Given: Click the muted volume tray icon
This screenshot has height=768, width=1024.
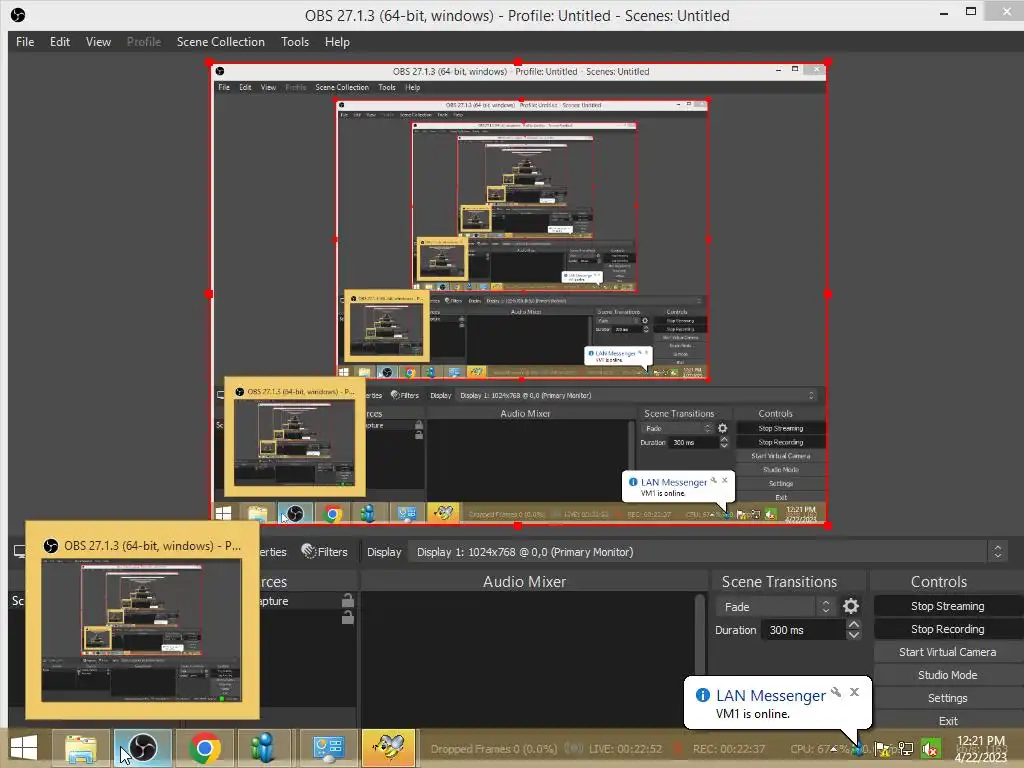Looking at the screenshot, I should pyautogui.click(x=930, y=749).
